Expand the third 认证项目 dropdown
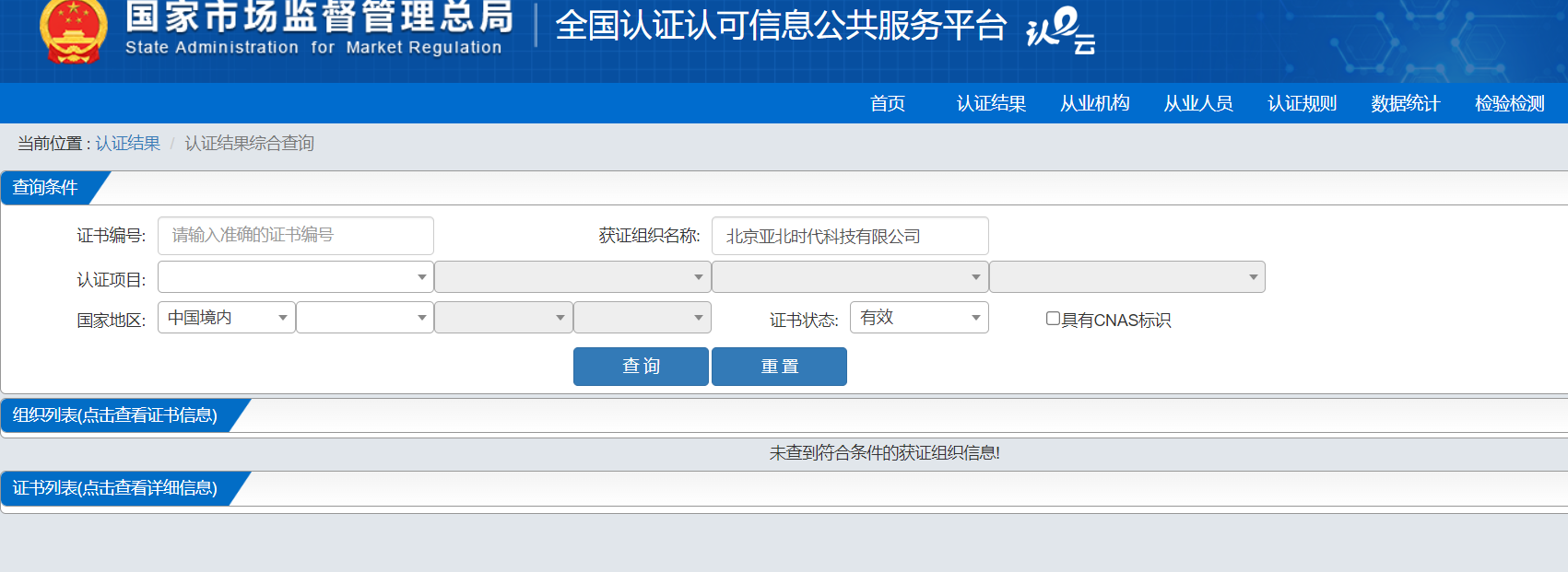The height and width of the screenshot is (572, 1568). [850, 276]
